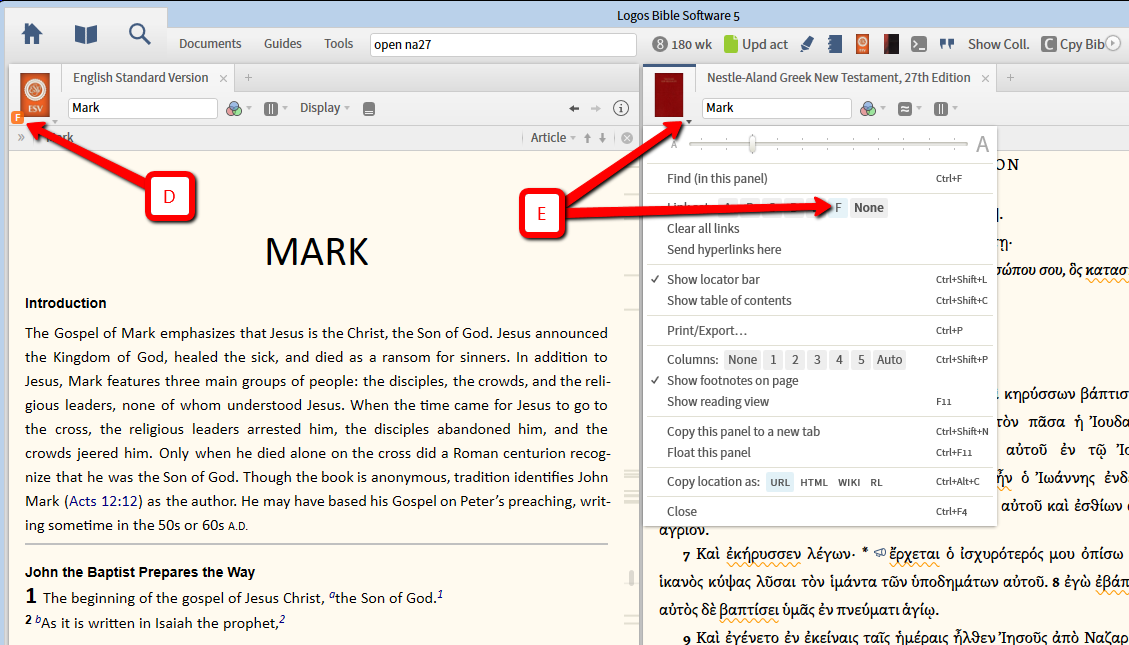Viewport: 1129px width, 645px height.
Task: Click the ESV read aloud icon
Action: [369, 109]
